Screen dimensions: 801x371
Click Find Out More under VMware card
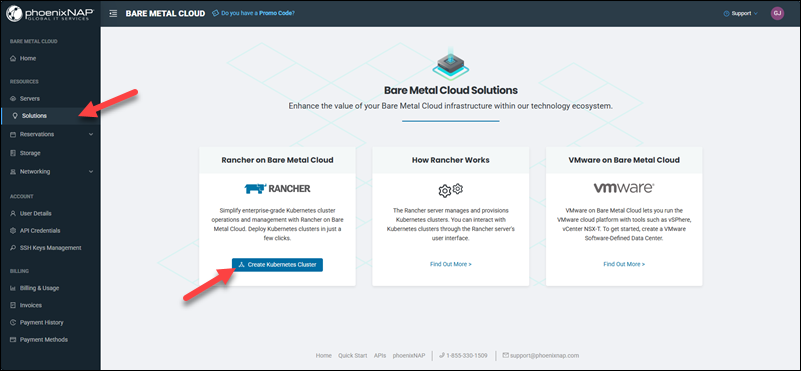[624, 264]
